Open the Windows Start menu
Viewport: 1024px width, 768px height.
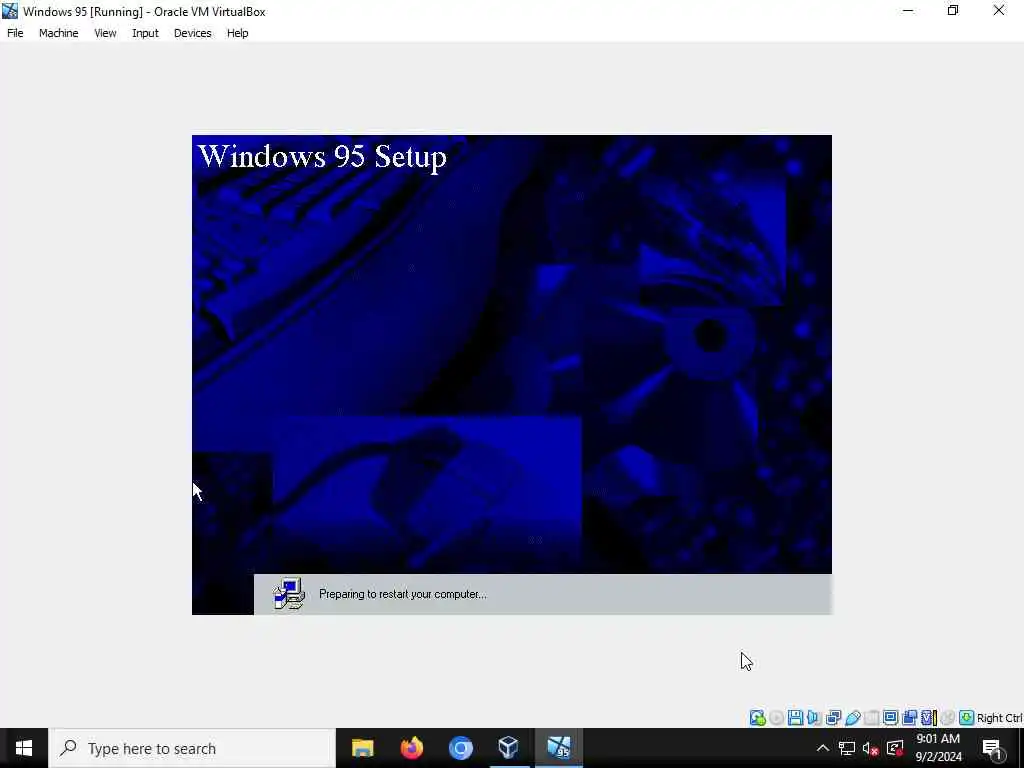(x=24, y=748)
